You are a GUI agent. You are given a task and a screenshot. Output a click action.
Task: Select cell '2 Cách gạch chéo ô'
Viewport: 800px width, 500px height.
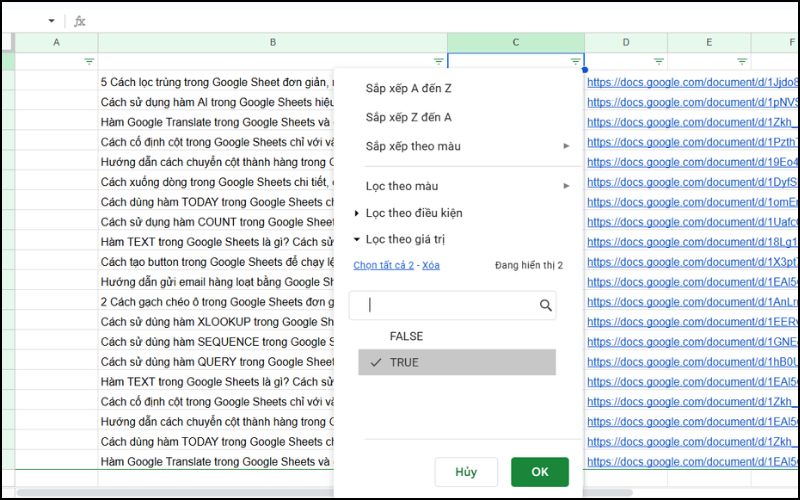tap(216, 302)
